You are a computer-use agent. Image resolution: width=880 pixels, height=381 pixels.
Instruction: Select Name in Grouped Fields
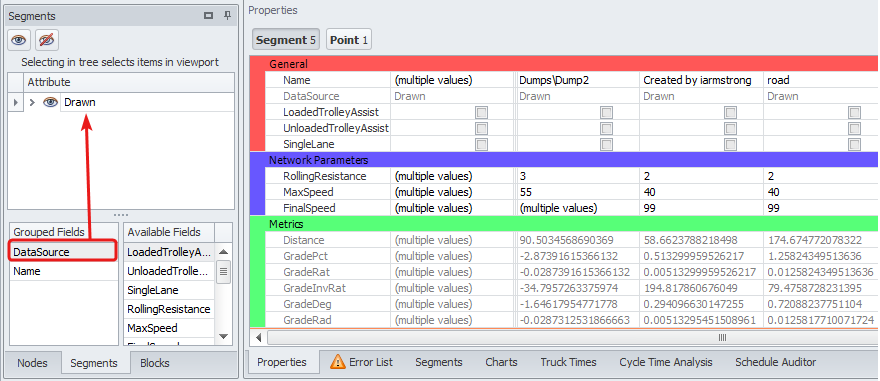coord(64,271)
